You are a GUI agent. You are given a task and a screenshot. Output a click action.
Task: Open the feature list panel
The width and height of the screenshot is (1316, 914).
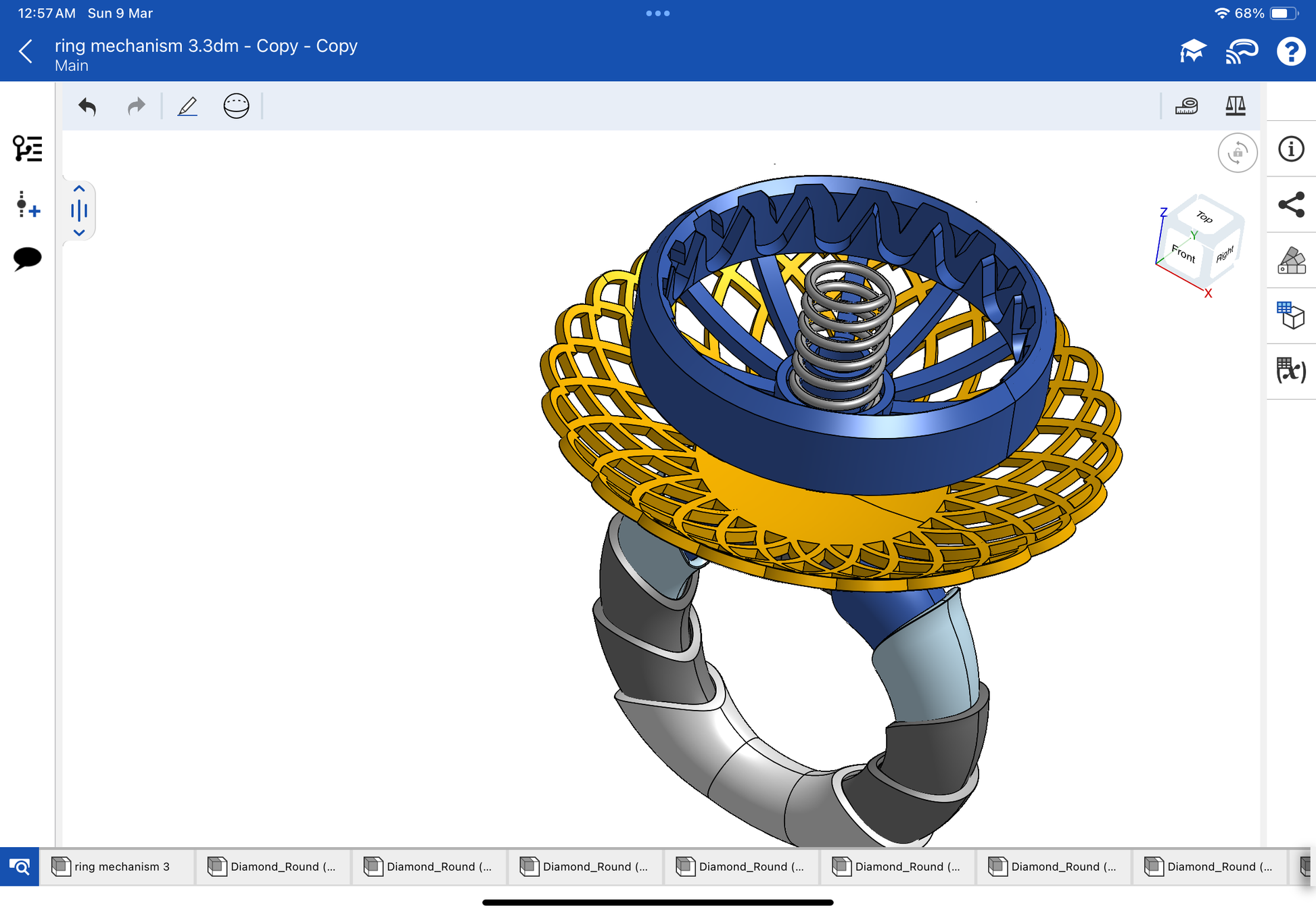pyautogui.click(x=28, y=149)
